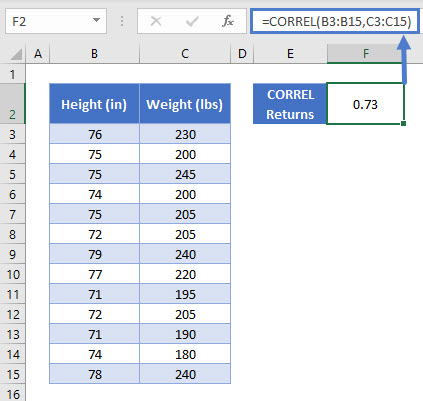The width and height of the screenshot is (423, 401).
Task: Click the fill handle of cell F2
Action: [x=404, y=124]
